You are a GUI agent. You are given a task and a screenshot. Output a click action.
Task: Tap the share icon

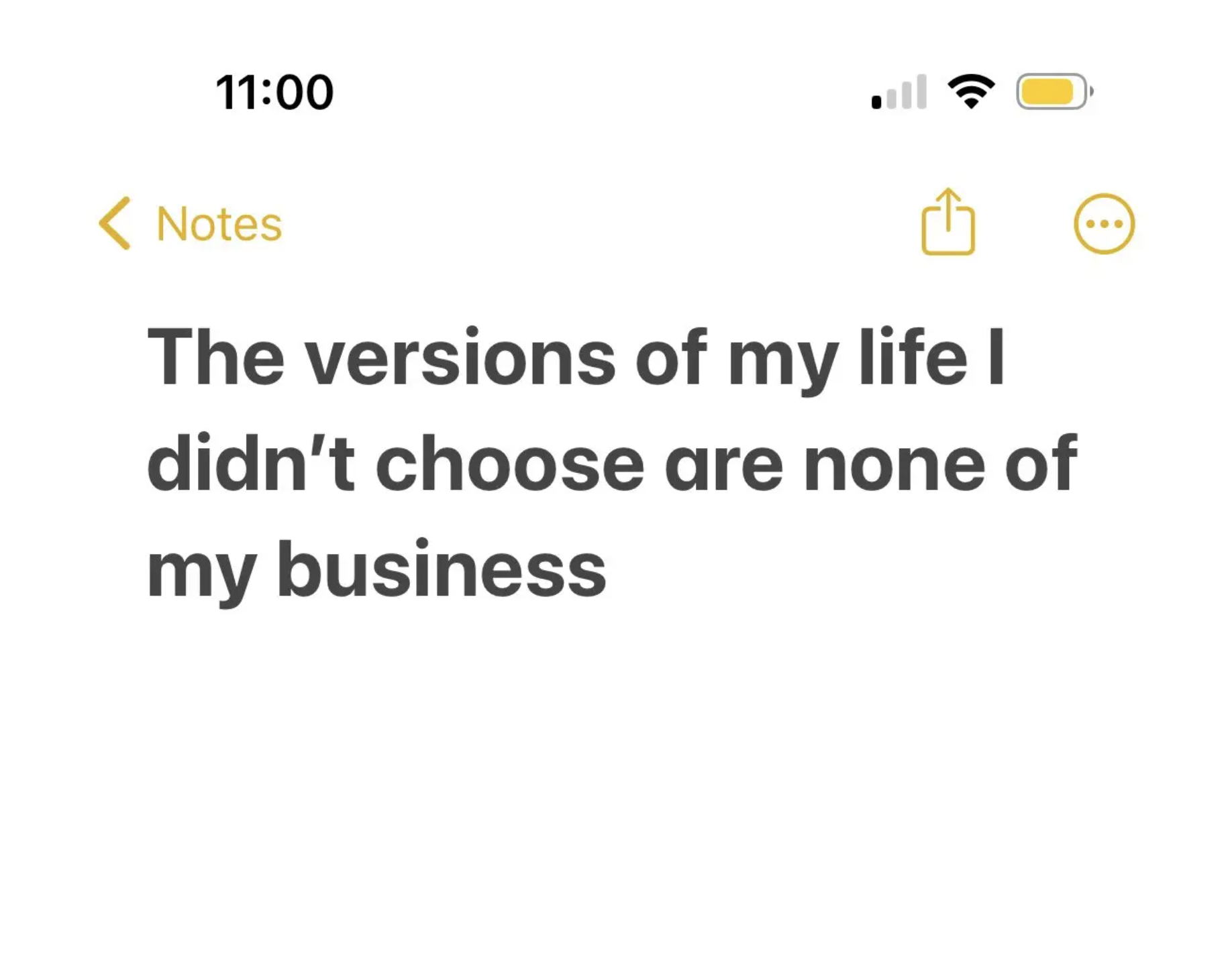(947, 223)
